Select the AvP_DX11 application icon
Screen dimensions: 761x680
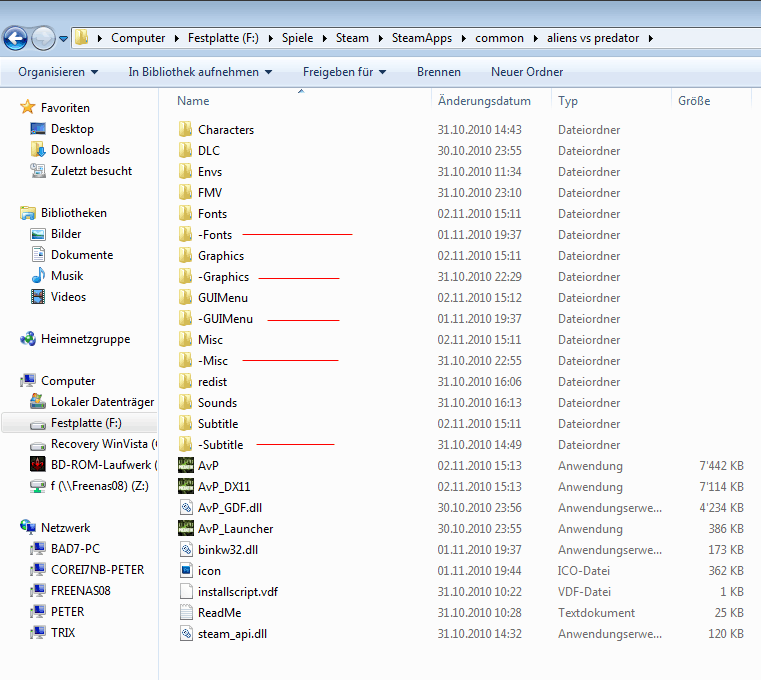(186, 486)
